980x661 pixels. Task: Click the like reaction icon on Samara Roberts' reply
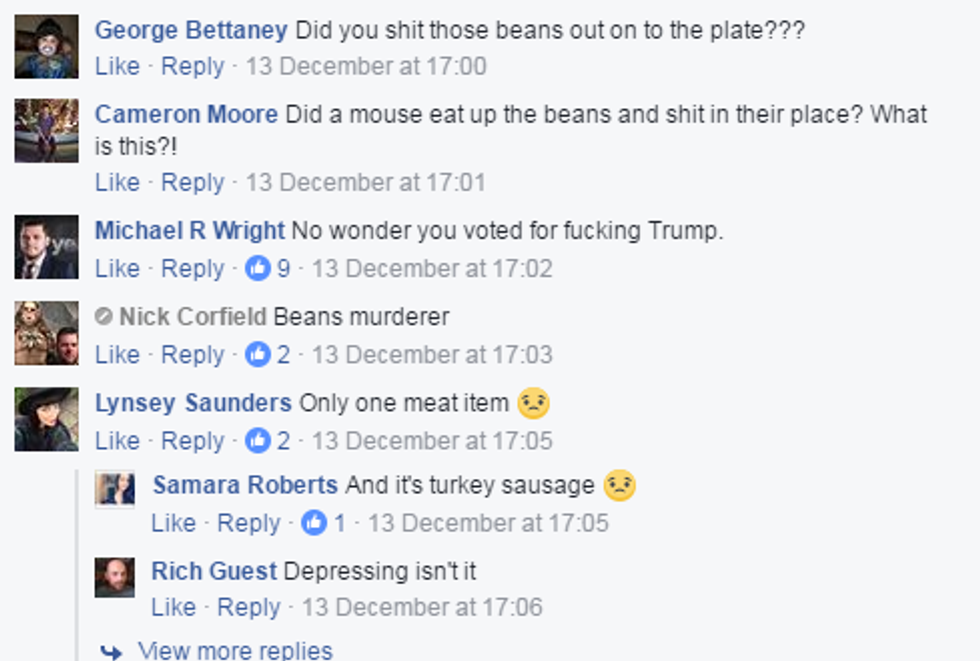click(314, 523)
